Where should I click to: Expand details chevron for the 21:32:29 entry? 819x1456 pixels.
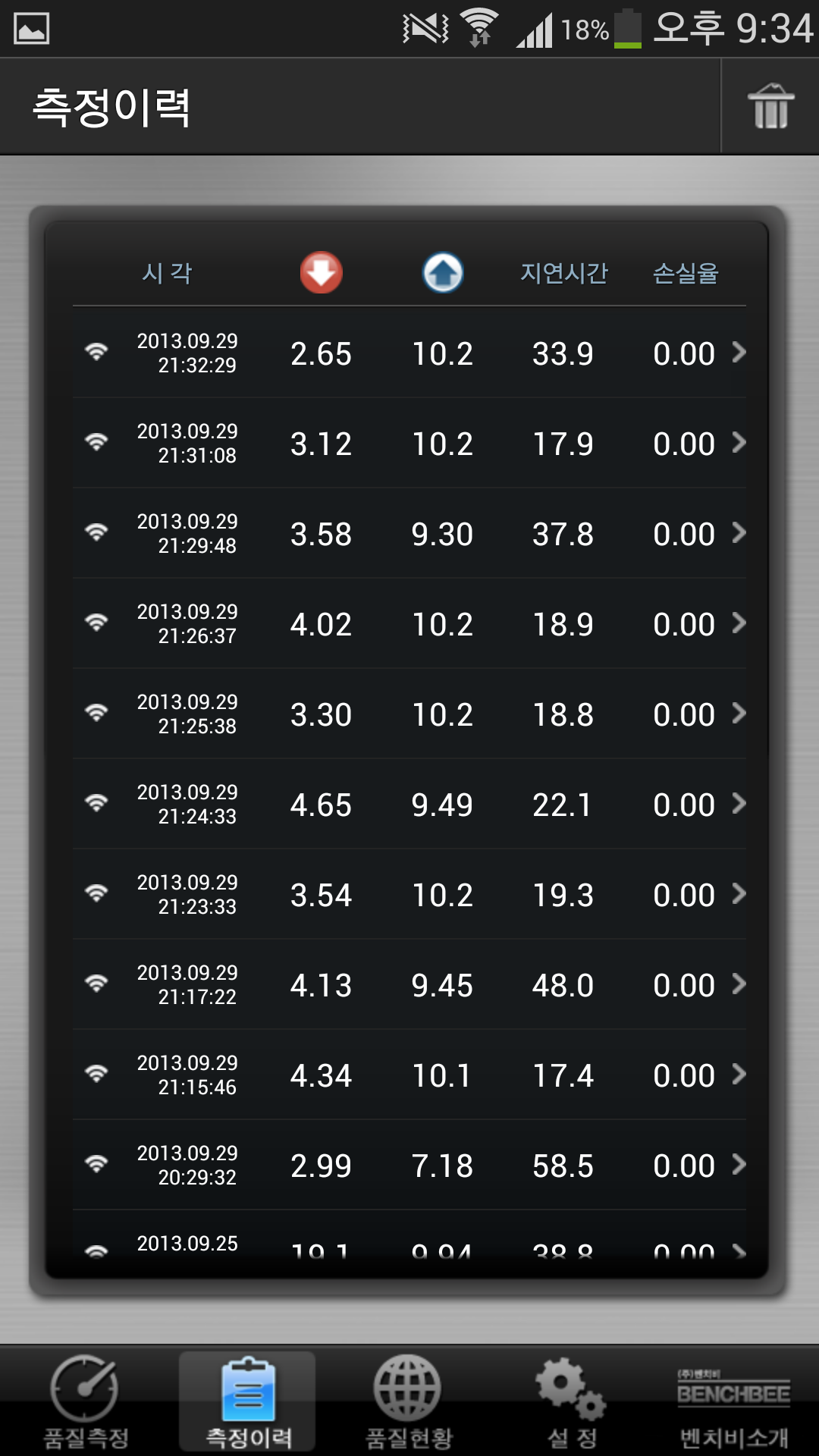[x=739, y=352]
